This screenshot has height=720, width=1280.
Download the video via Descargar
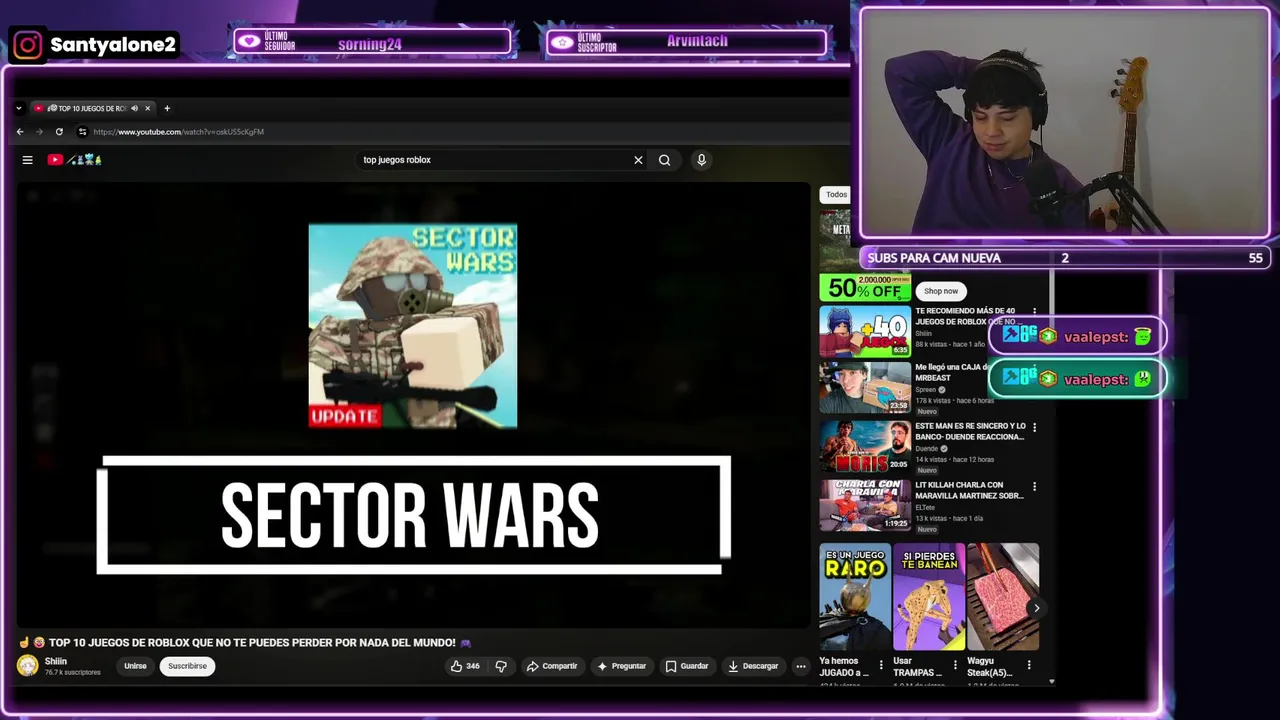(x=753, y=666)
